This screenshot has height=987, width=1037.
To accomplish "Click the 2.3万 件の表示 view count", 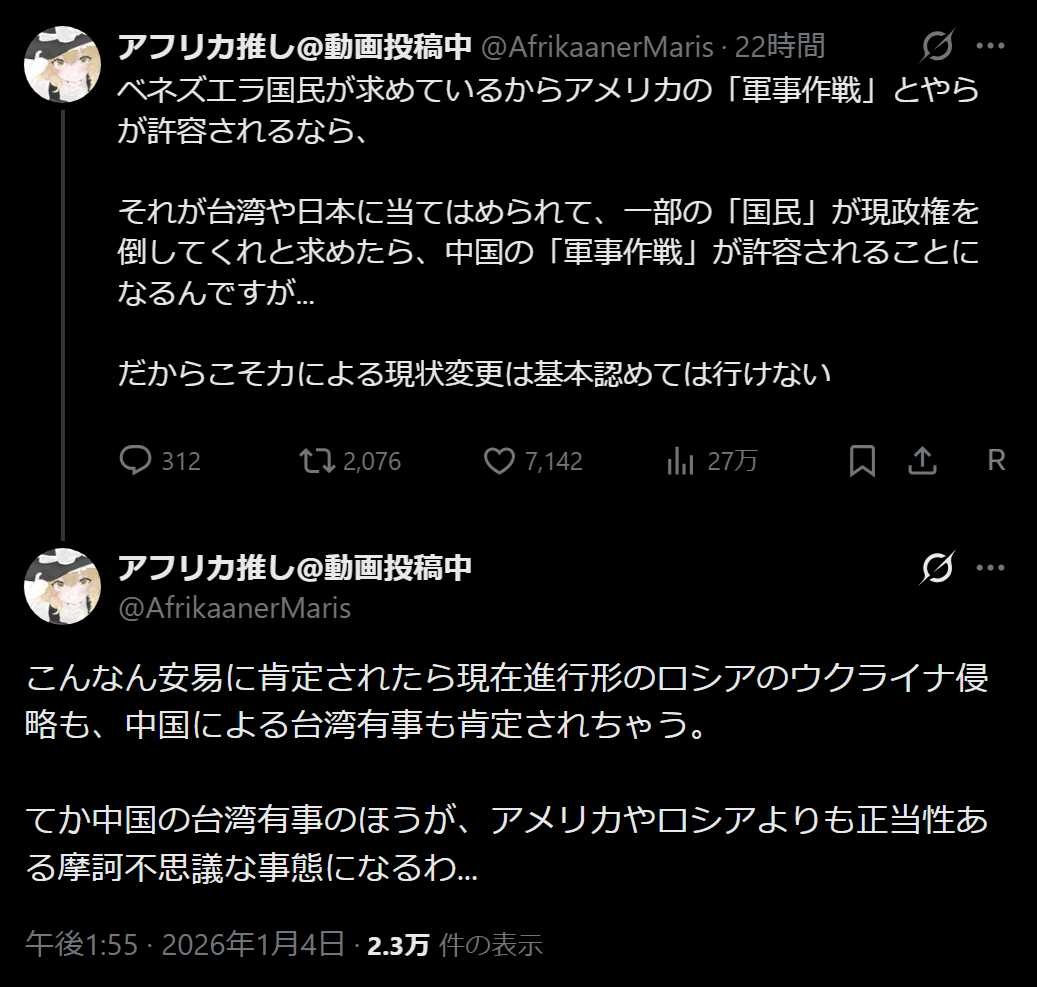I will 454,944.
